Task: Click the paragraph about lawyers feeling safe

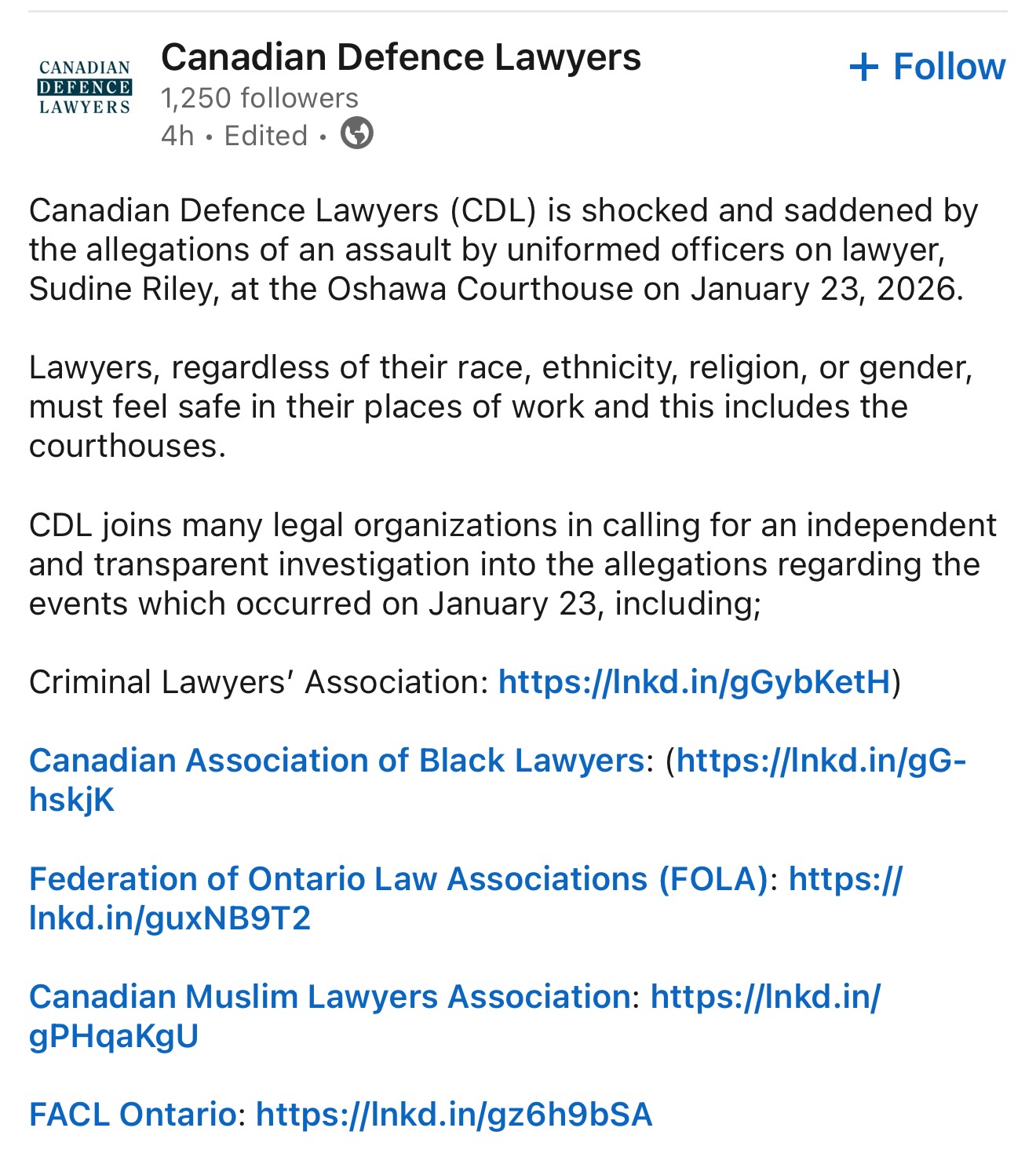Action: 502,407
